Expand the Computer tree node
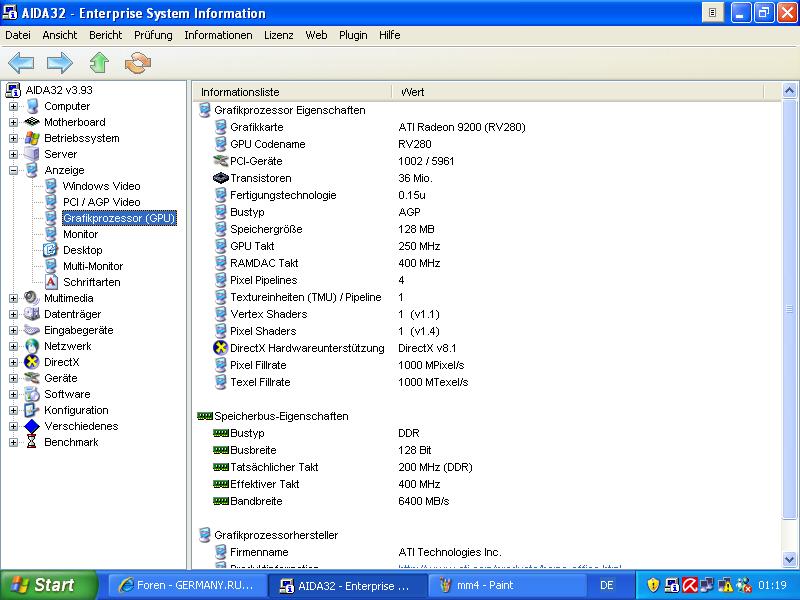 13,106
